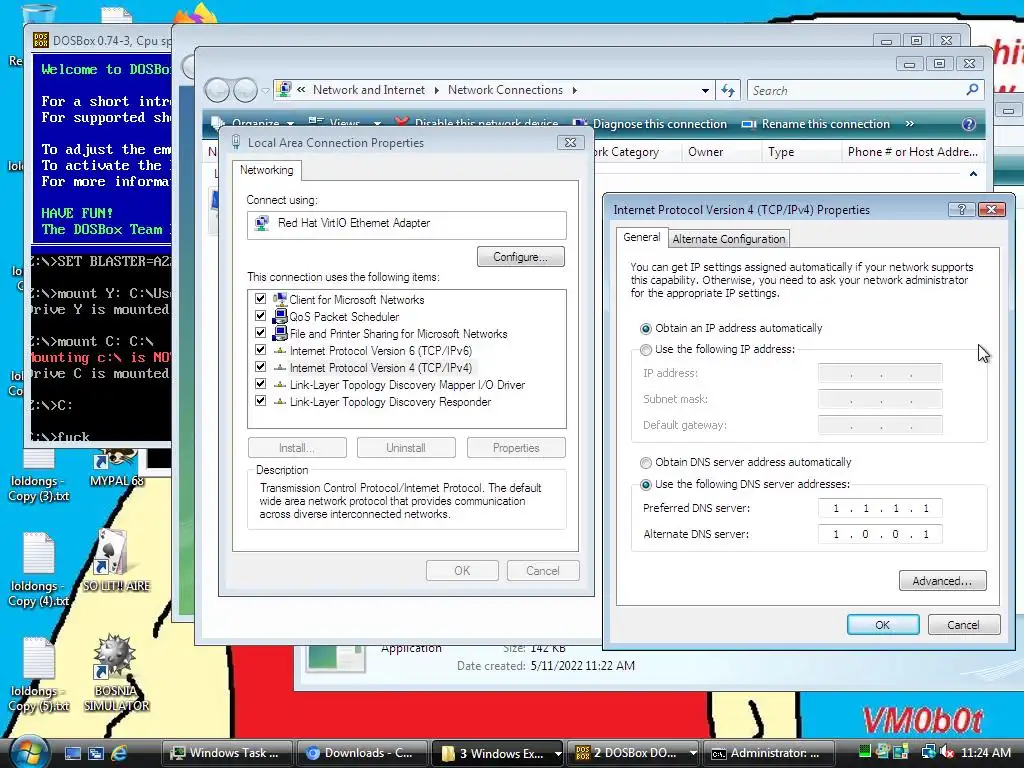Screen dimensions: 1024x768
Task: Select loldongs - Copy (4).txt file icon
Action: [x=39, y=569]
